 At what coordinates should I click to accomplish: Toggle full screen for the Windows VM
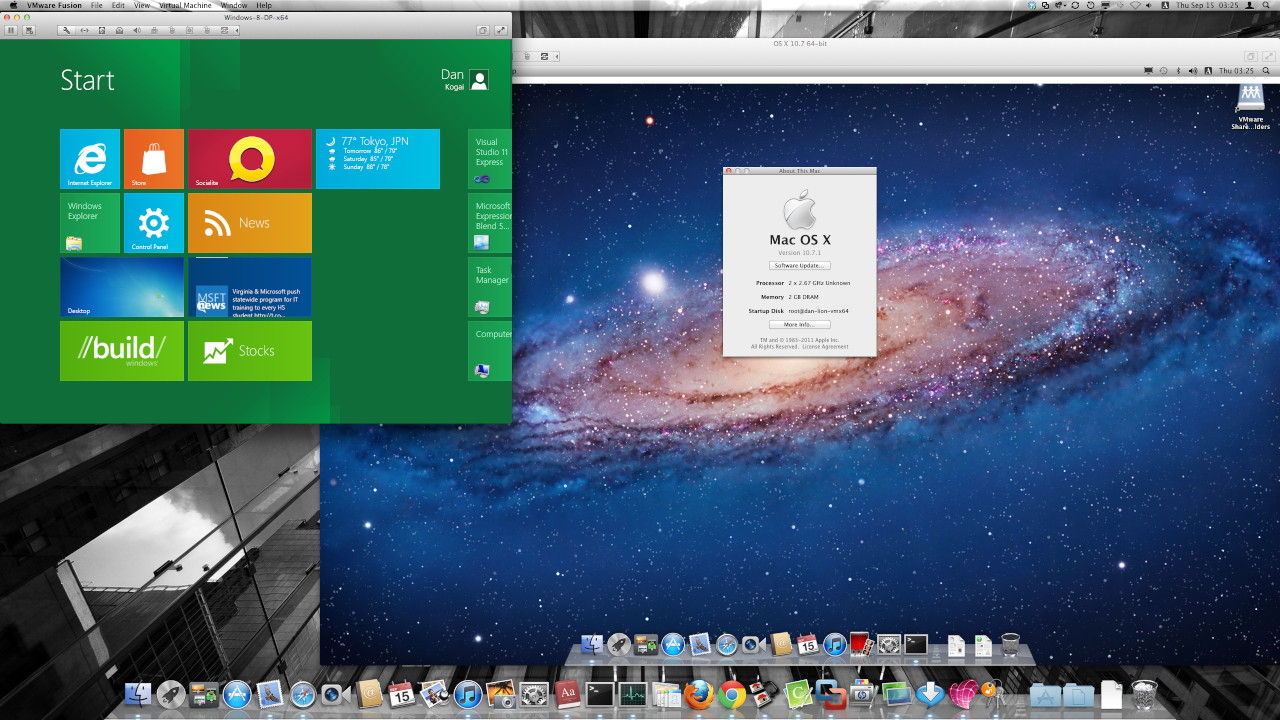(501, 31)
